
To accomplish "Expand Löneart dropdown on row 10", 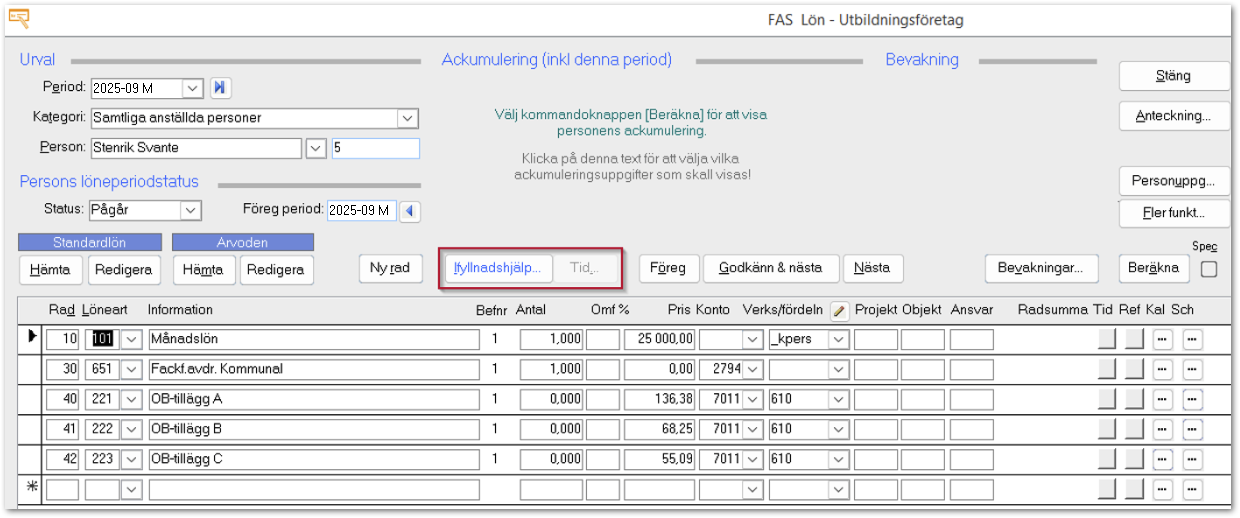I will [132, 340].
